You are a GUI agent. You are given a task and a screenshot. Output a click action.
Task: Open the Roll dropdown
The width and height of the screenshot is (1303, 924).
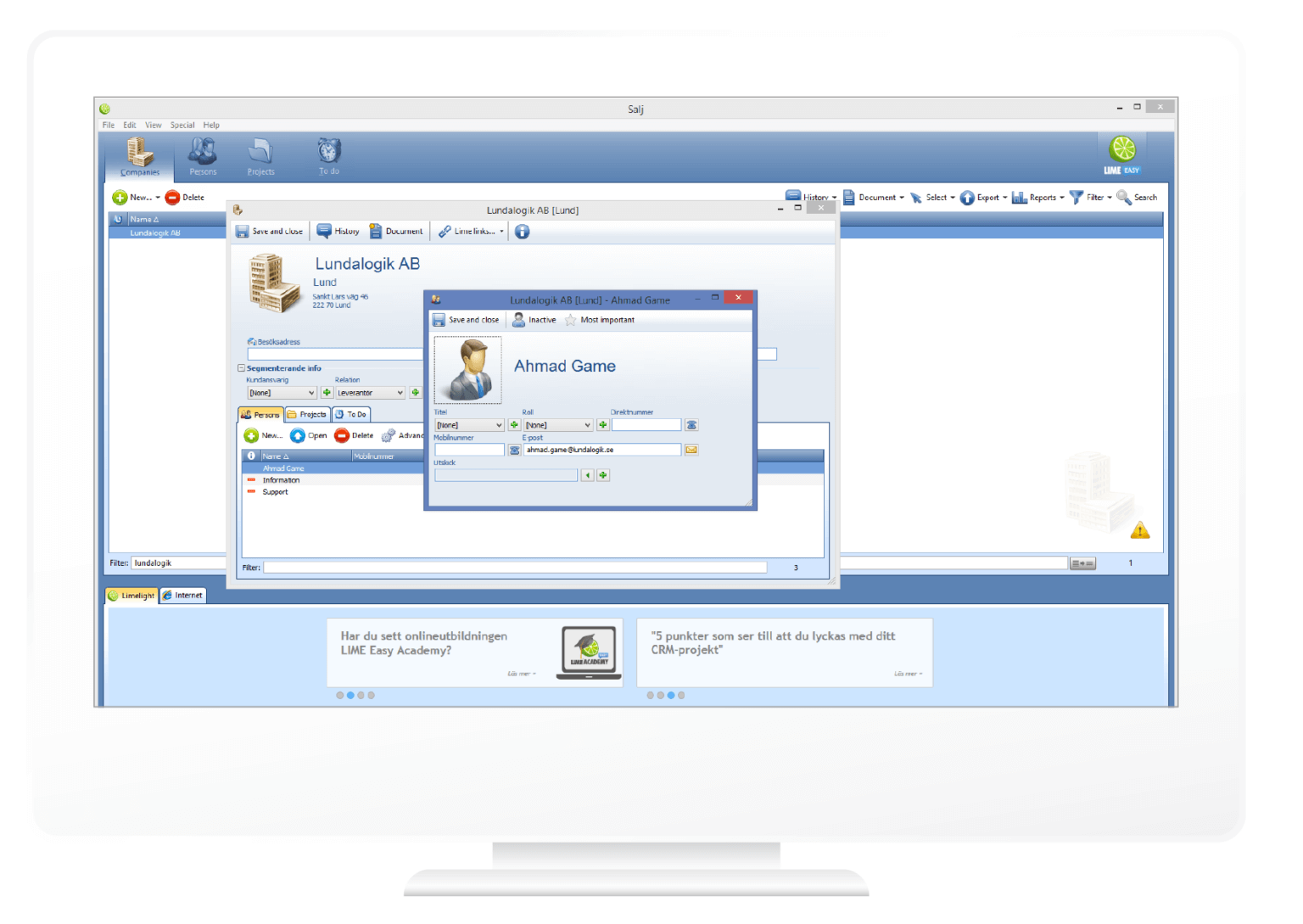[x=556, y=424]
